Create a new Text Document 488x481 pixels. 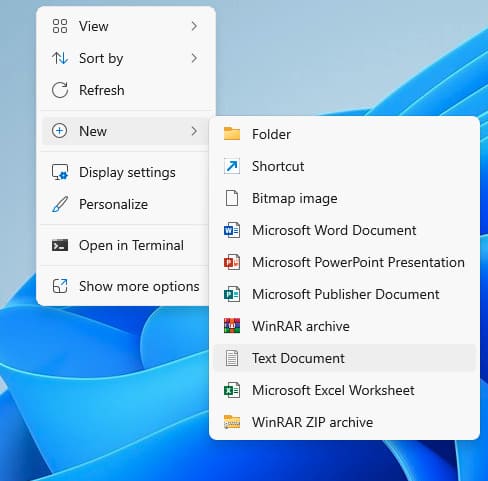pyautogui.click(x=345, y=358)
